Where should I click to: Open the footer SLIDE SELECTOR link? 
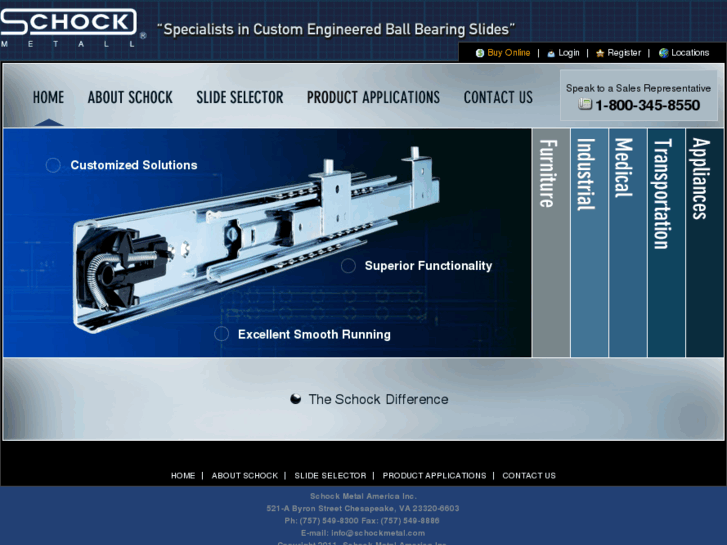[x=330, y=475]
